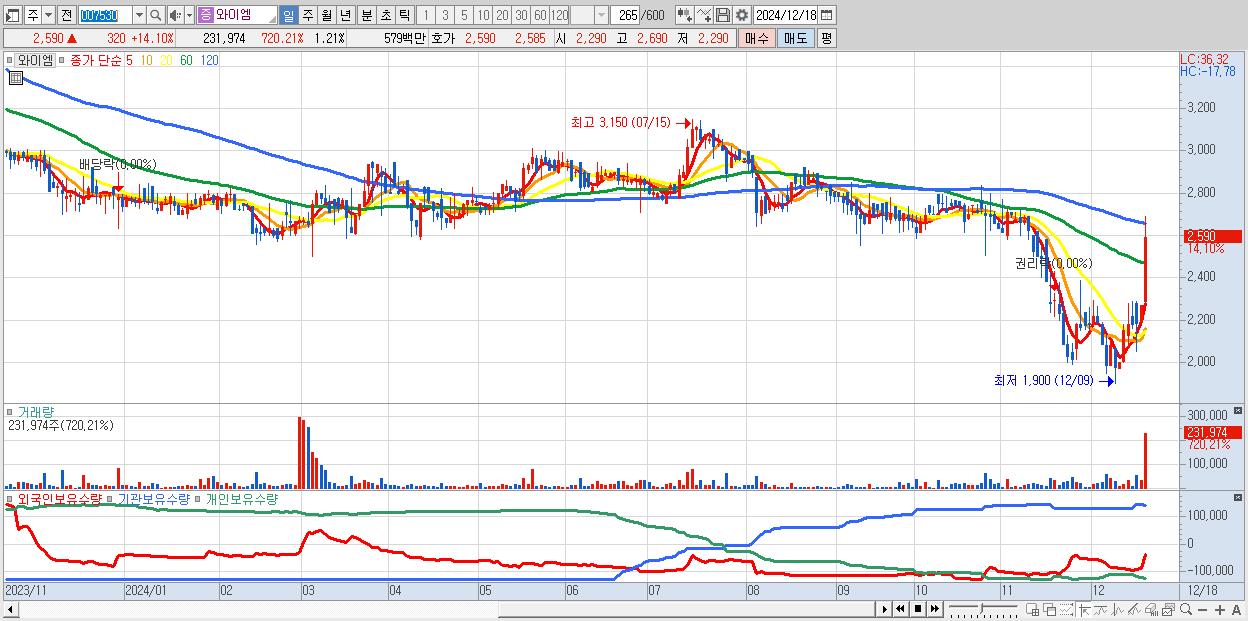Adjust the replay speed slider

point(984,609)
